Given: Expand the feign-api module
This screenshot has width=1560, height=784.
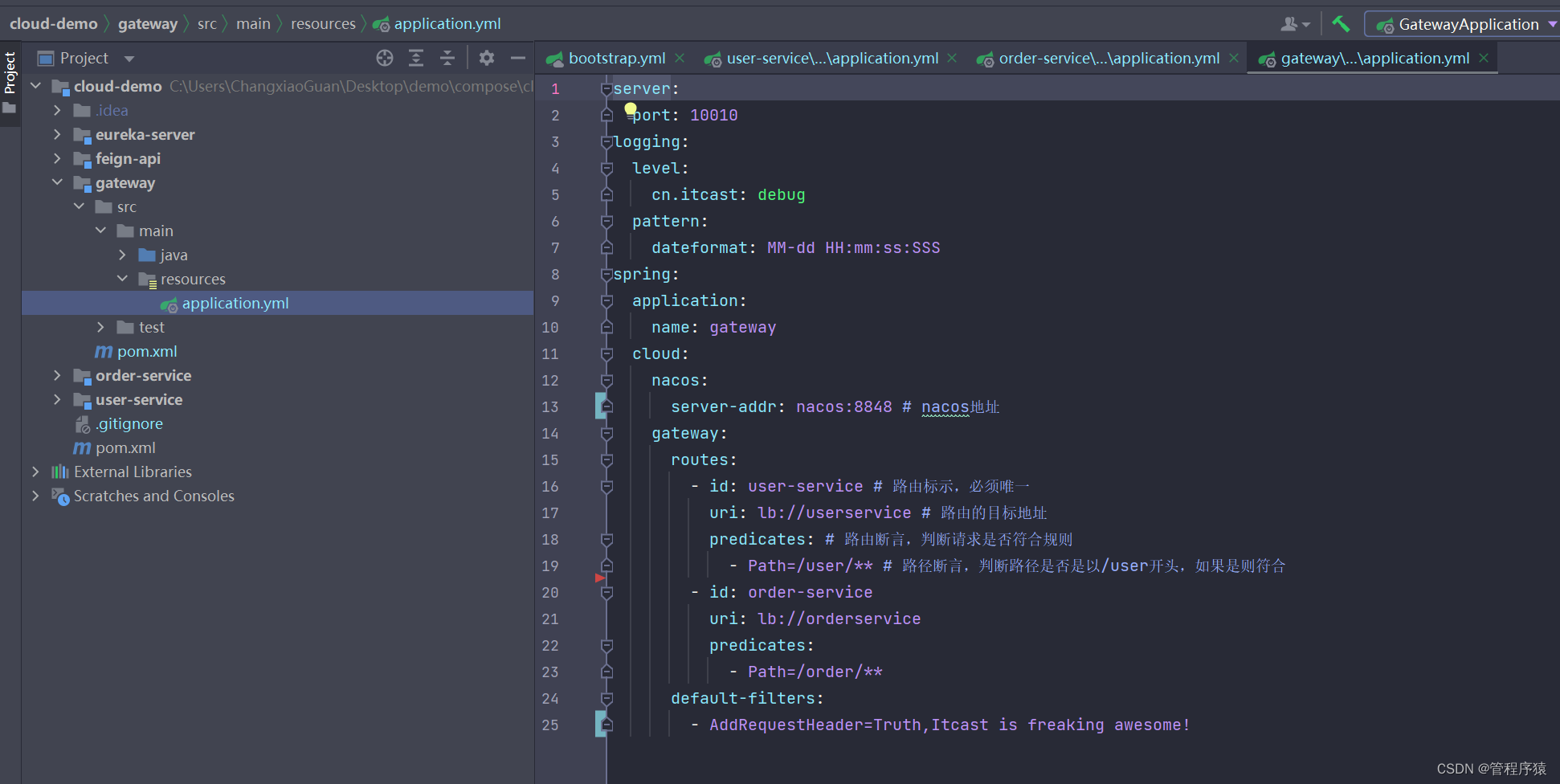Looking at the screenshot, I should point(57,158).
